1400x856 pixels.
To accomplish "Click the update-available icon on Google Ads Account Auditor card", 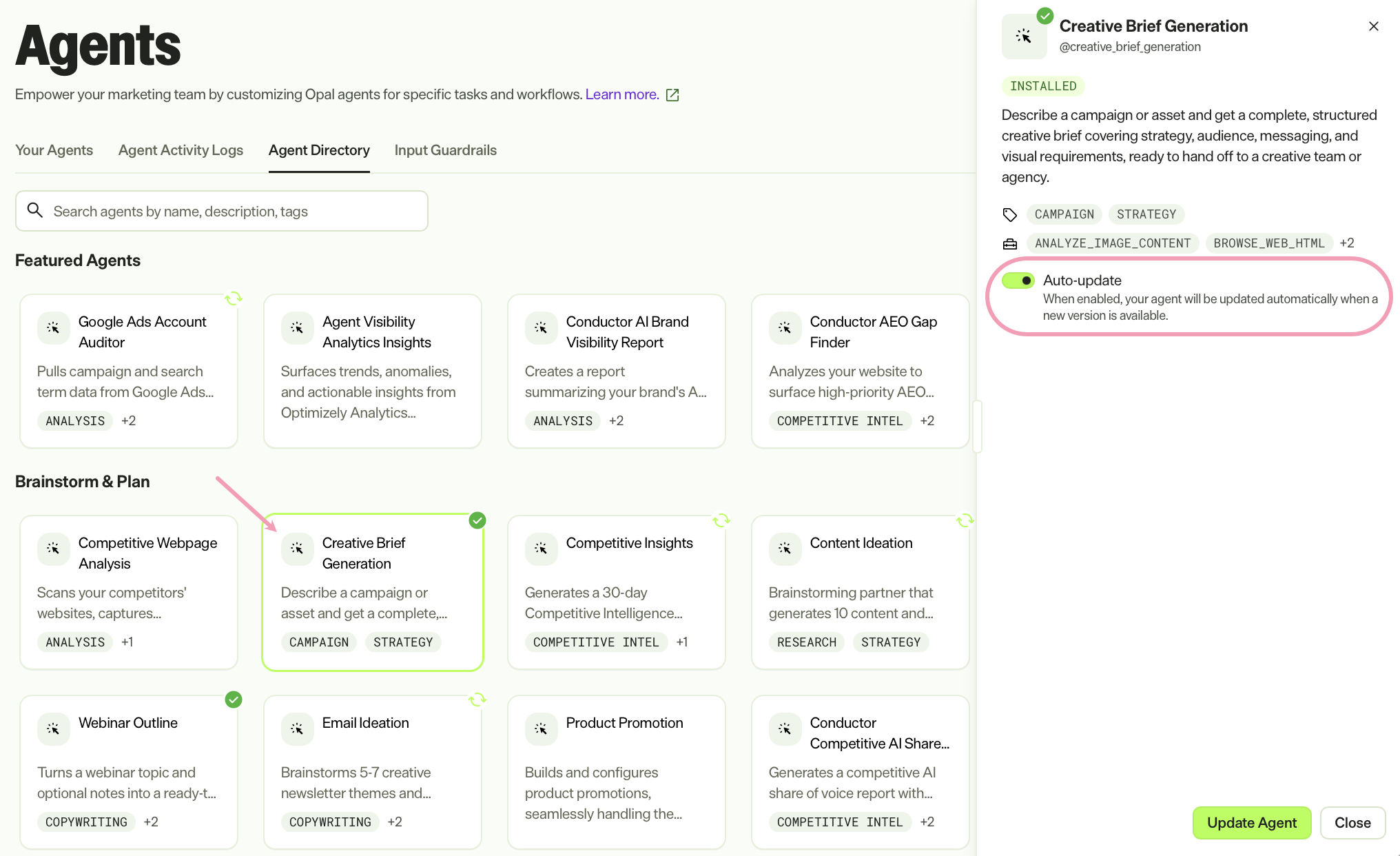I will point(234,298).
